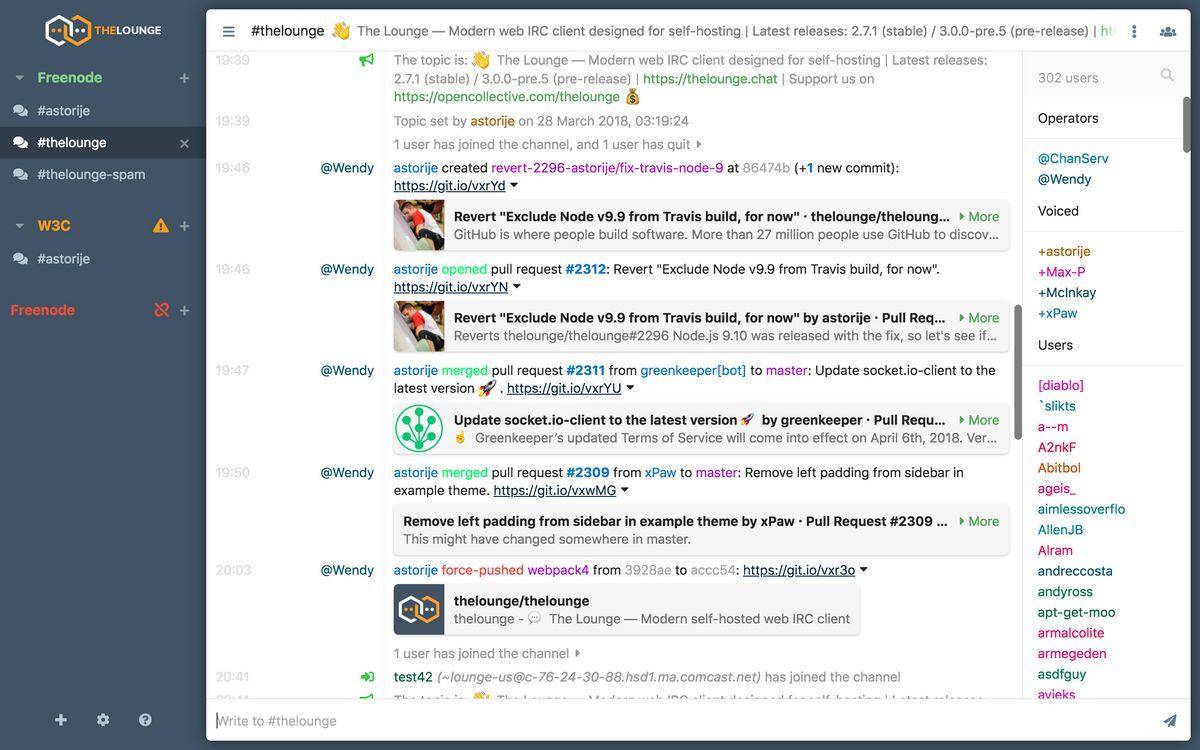
Task: Toggle the preview caret after git.io/vxrYU
Action: click(630, 388)
